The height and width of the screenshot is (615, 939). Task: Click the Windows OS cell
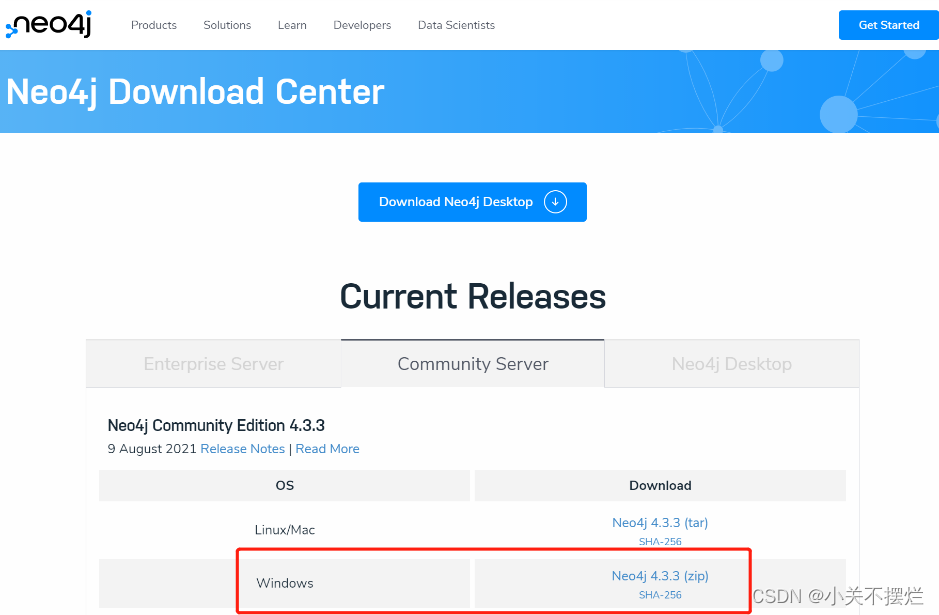(284, 583)
